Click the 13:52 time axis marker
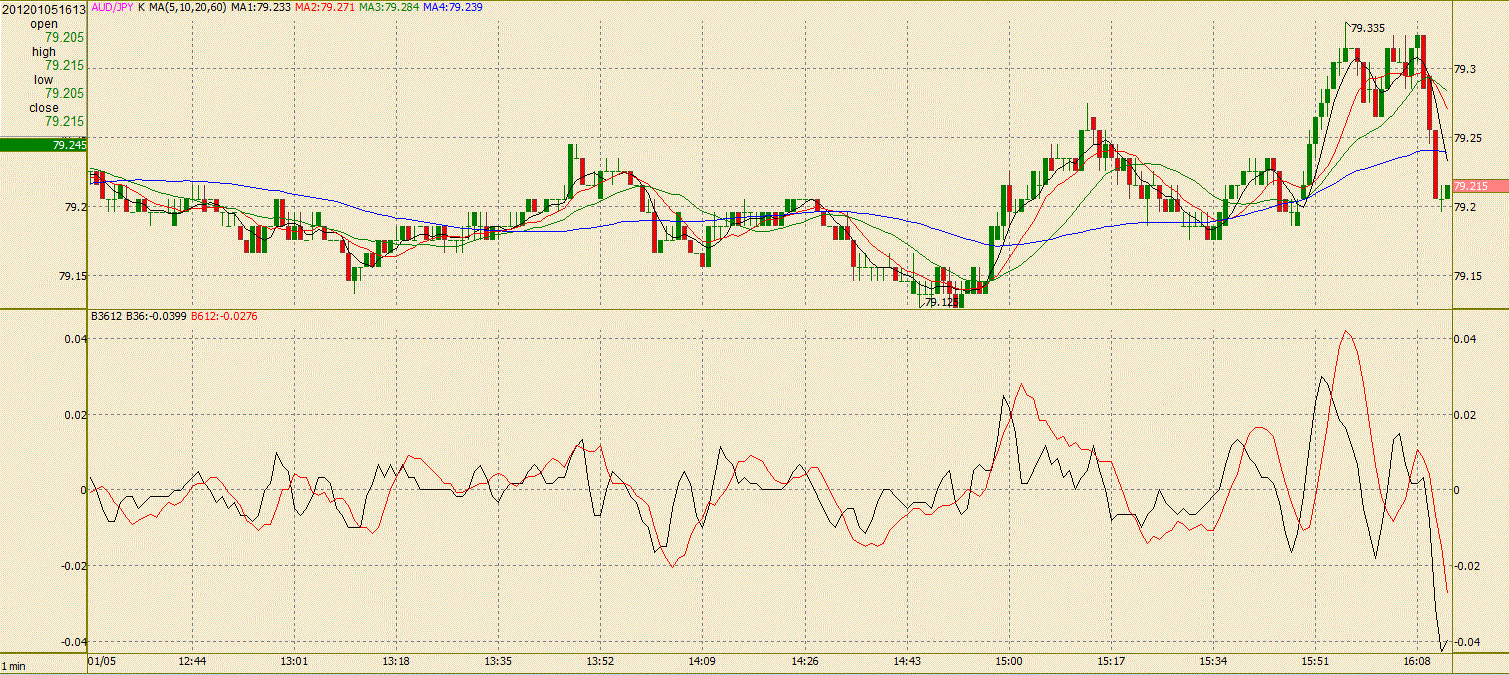This screenshot has width=1509, height=675. (x=600, y=661)
